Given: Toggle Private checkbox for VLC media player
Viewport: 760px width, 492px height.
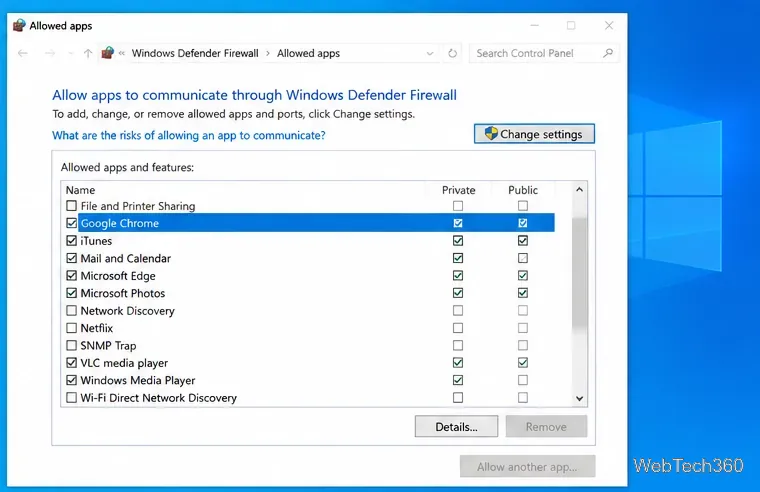Looking at the screenshot, I should tap(458, 363).
